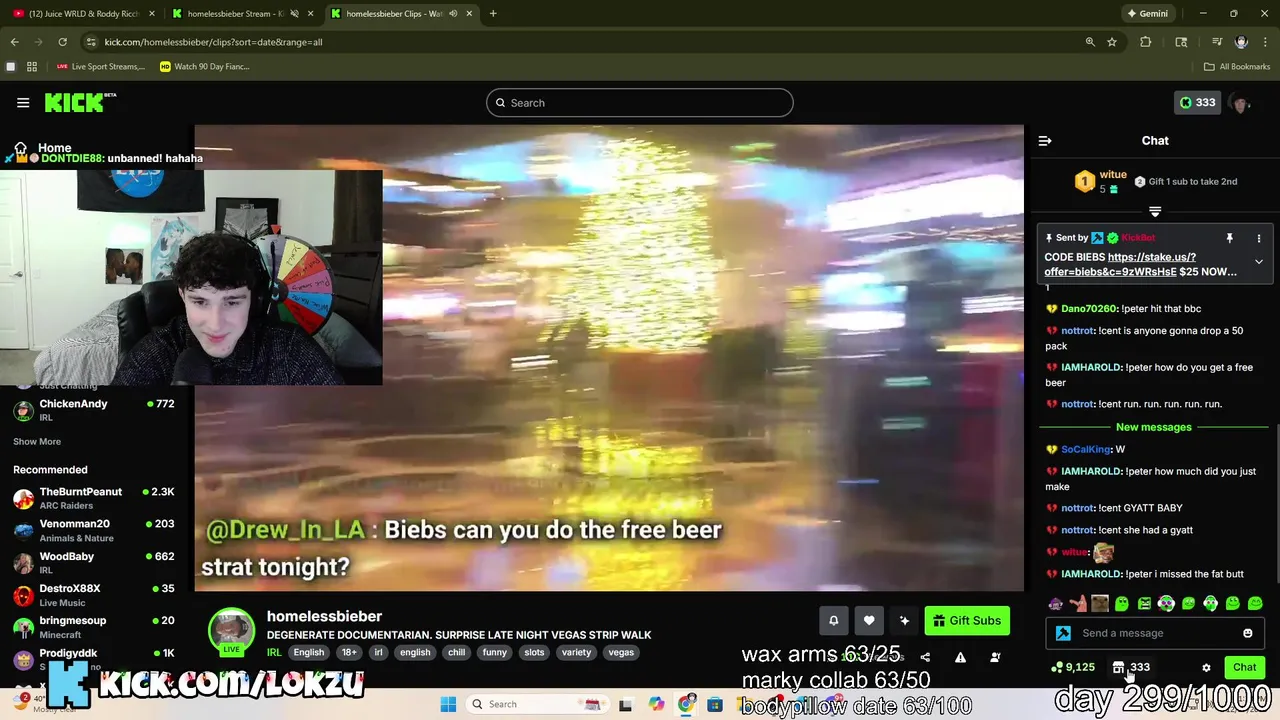Click in the Send a message field
This screenshot has width=1280, height=720.
tap(1155, 633)
